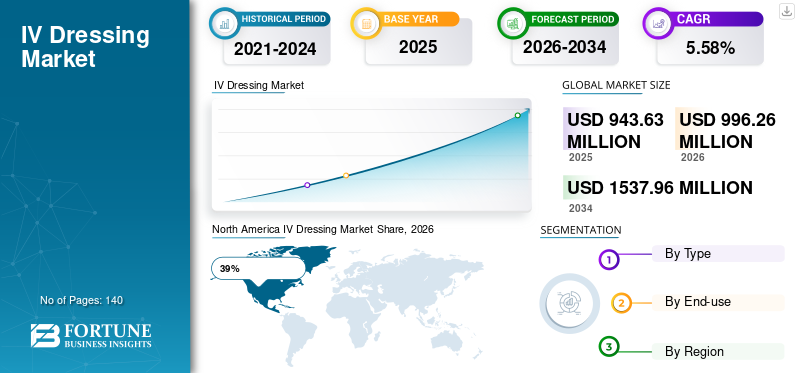
Task: Click the Forecast Period icon
Action: [x=512, y=22]
